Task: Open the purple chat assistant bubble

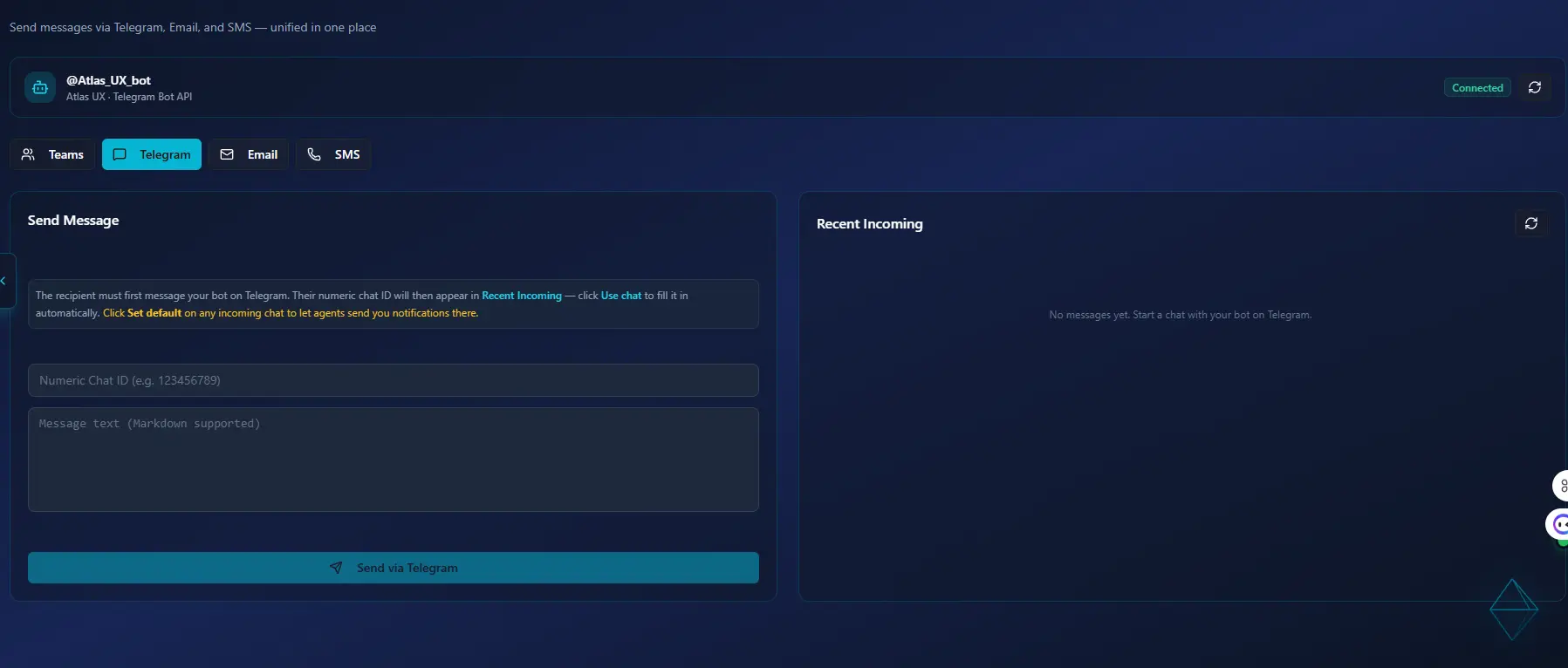Action: [1559, 524]
